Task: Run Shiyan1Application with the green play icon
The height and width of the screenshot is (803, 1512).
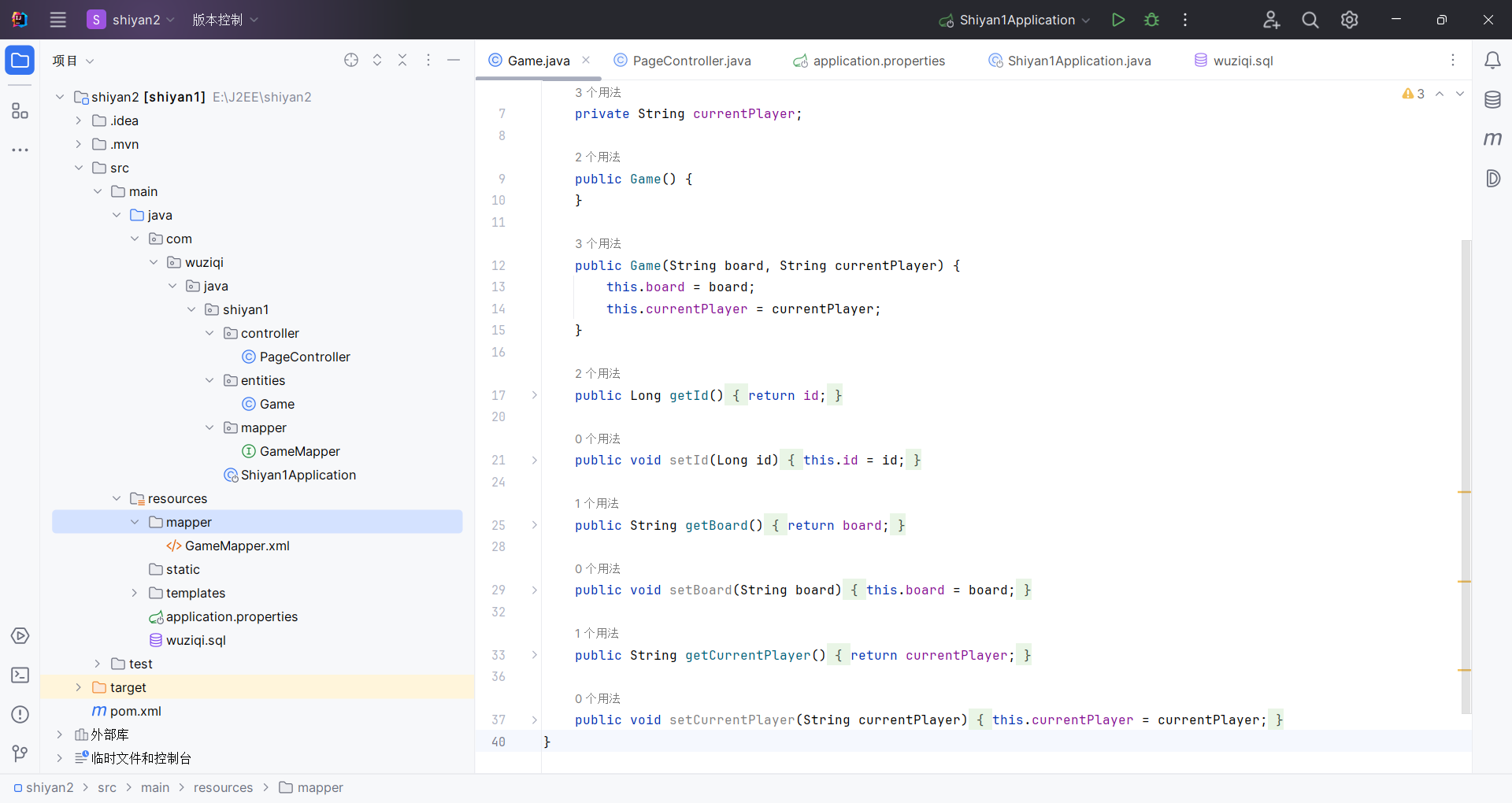Action: pyautogui.click(x=1117, y=20)
